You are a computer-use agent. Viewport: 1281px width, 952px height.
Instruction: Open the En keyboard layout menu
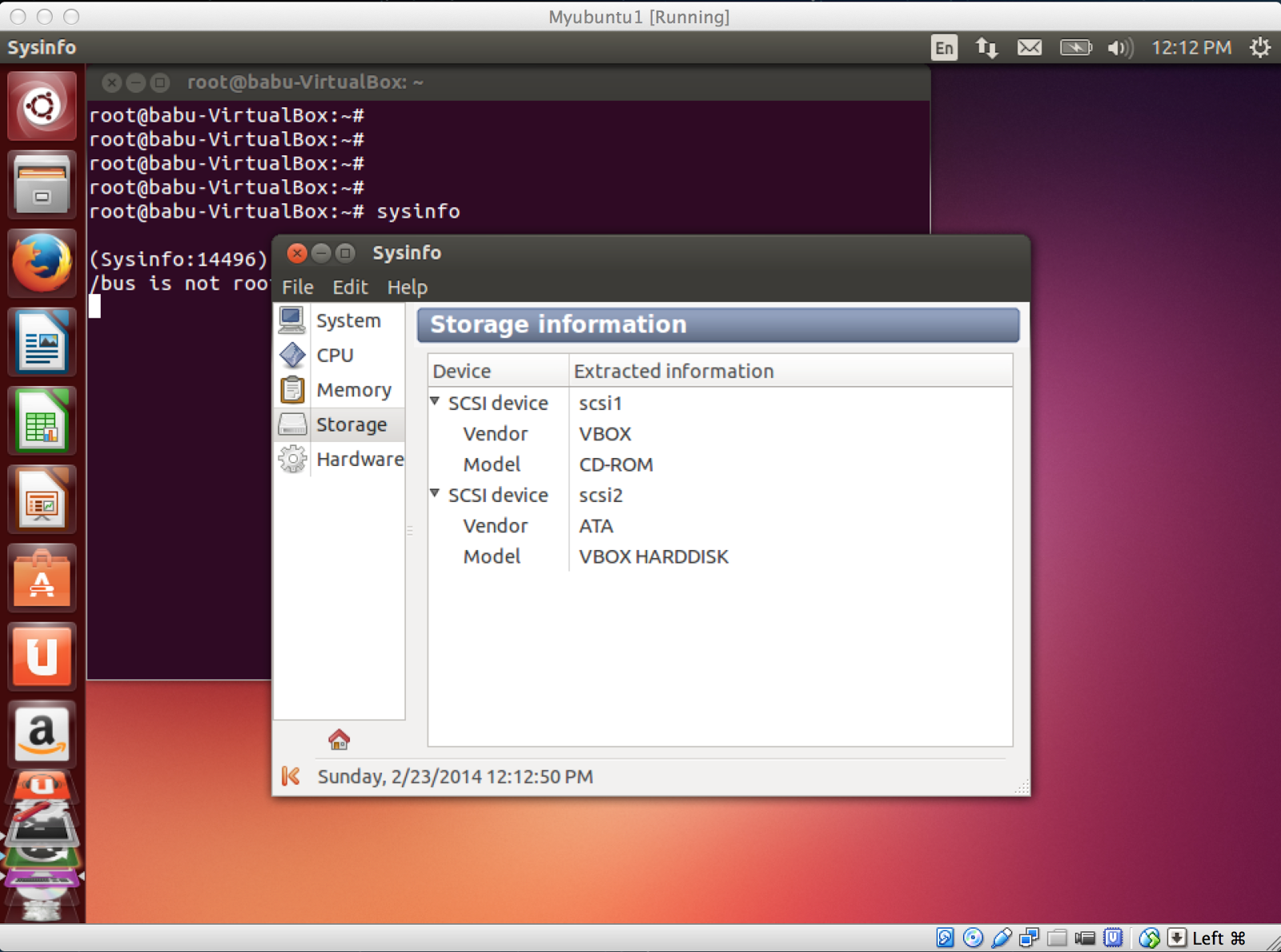943,48
